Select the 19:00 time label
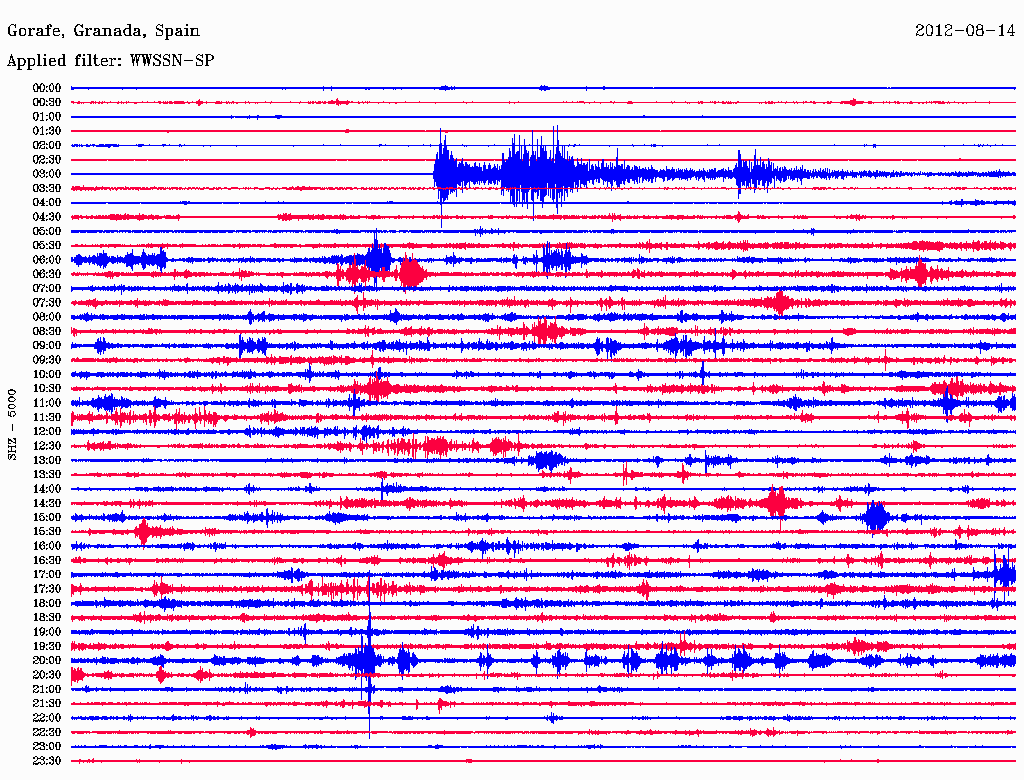Image resolution: width=1024 pixels, height=780 pixels. [46, 632]
